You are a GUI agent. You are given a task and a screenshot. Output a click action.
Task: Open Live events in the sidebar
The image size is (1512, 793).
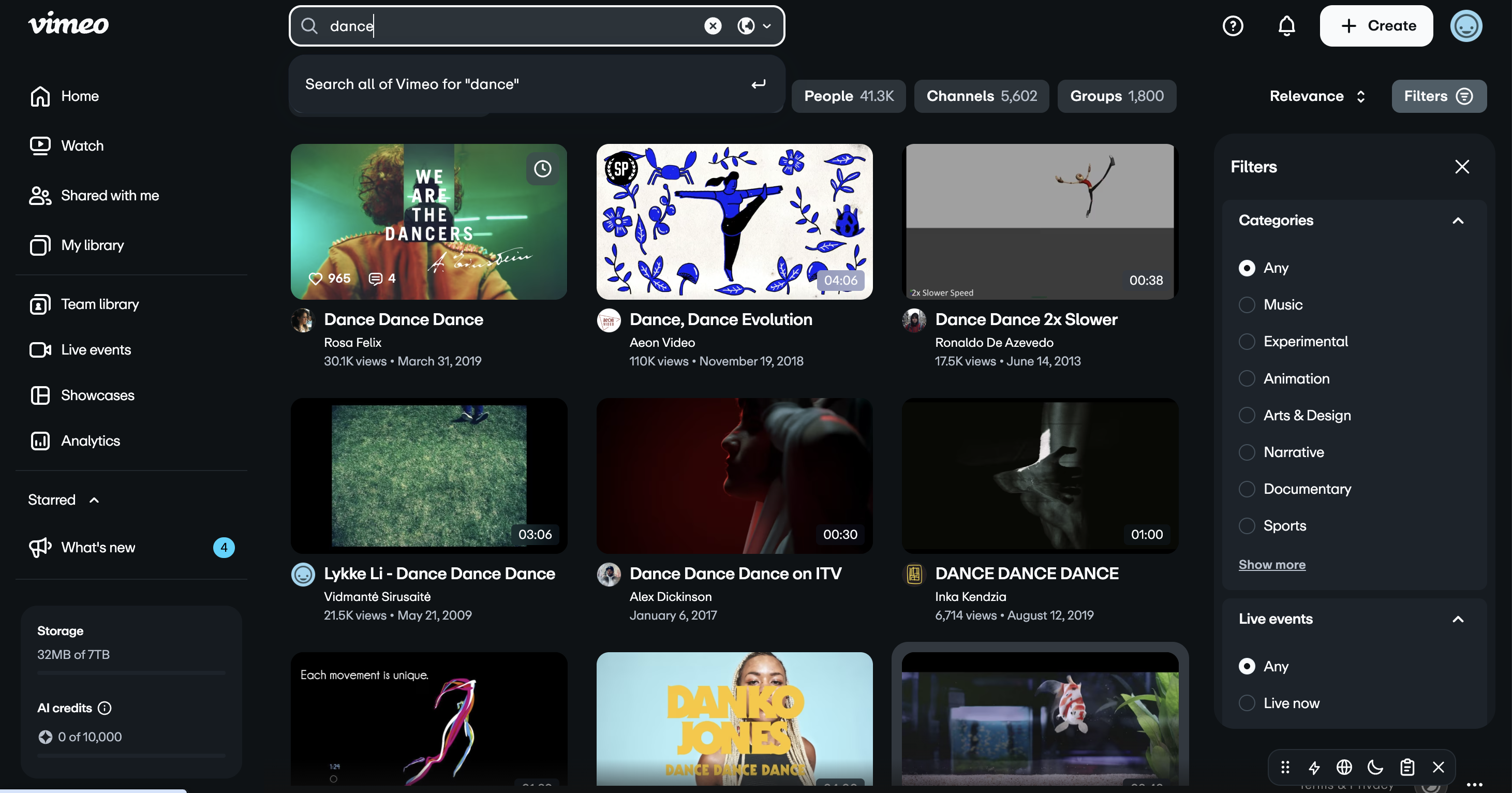tap(96, 349)
